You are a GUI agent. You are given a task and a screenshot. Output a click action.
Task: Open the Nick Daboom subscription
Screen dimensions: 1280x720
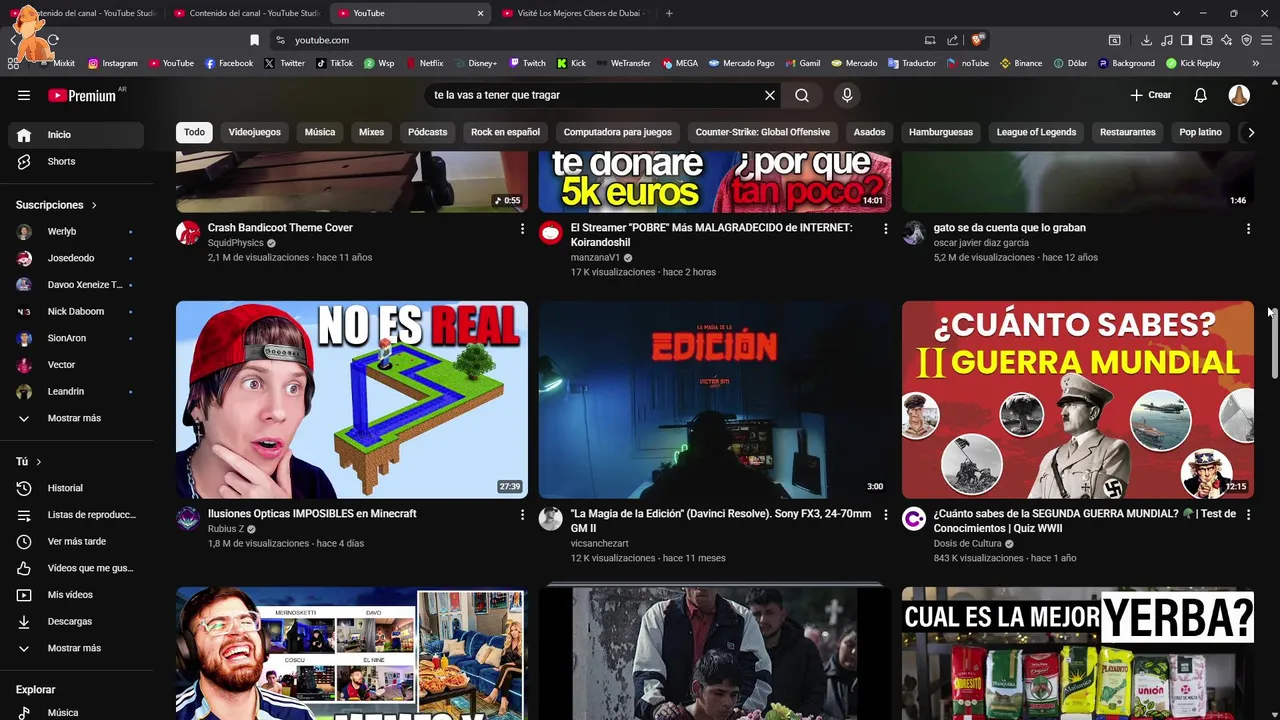tap(76, 311)
